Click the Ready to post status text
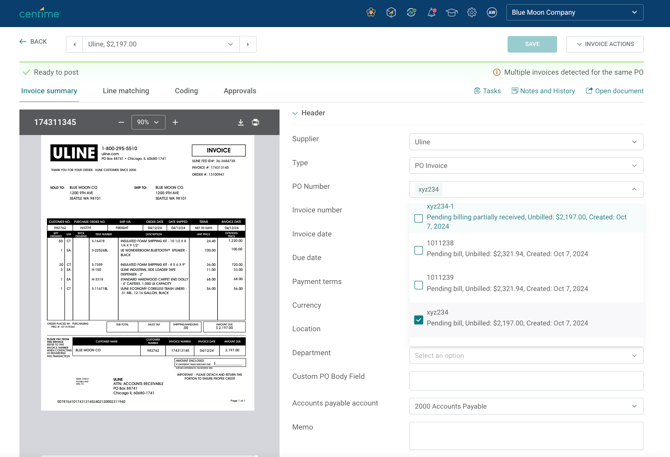The height and width of the screenshot is (457, 670). pos(56,72)
